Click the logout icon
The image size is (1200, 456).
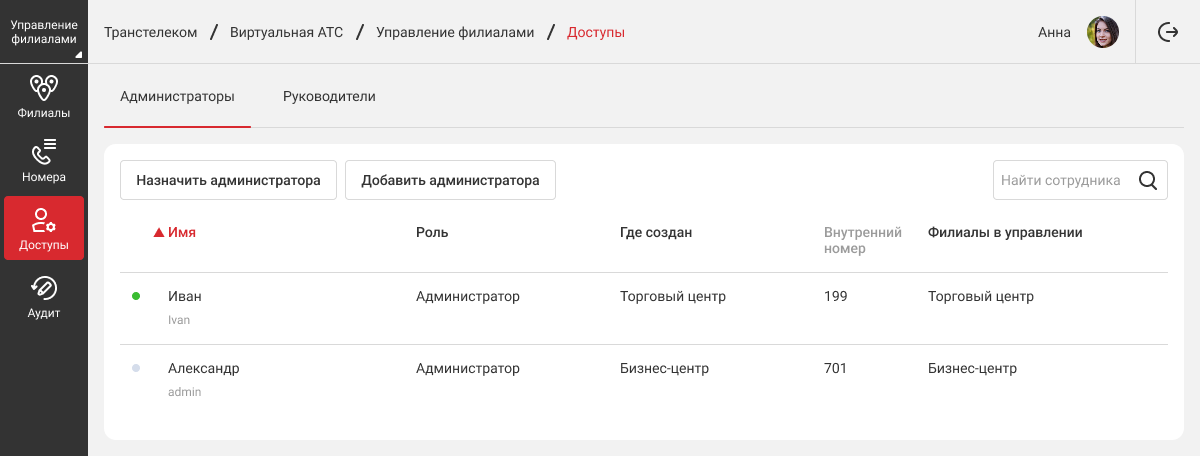pos(1167,32)
